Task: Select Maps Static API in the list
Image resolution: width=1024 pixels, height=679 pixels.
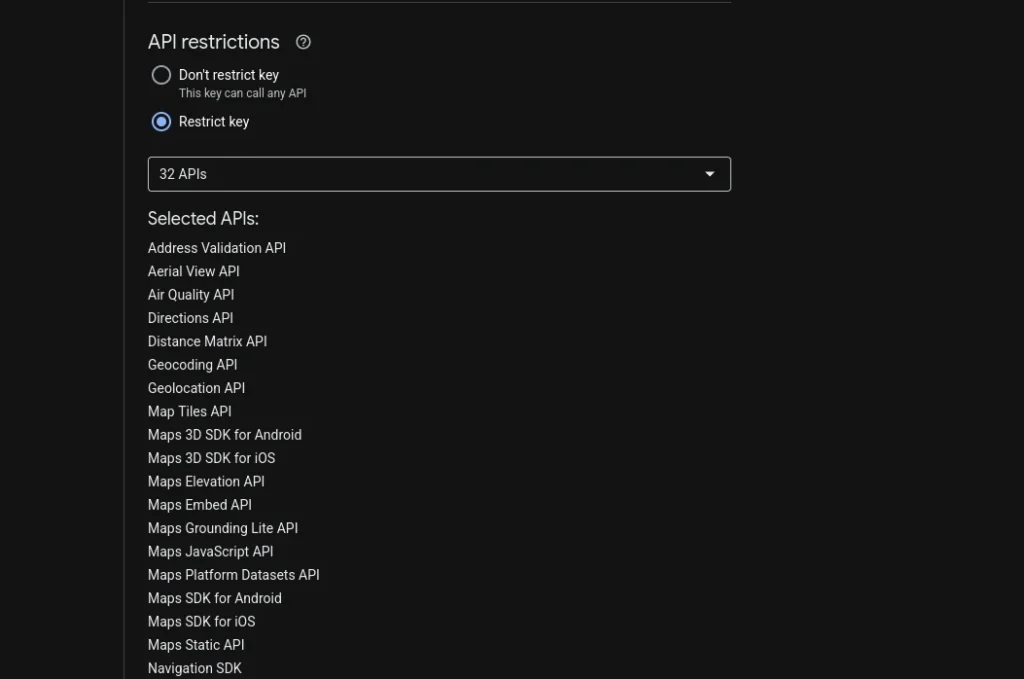Action: point(196,645)
